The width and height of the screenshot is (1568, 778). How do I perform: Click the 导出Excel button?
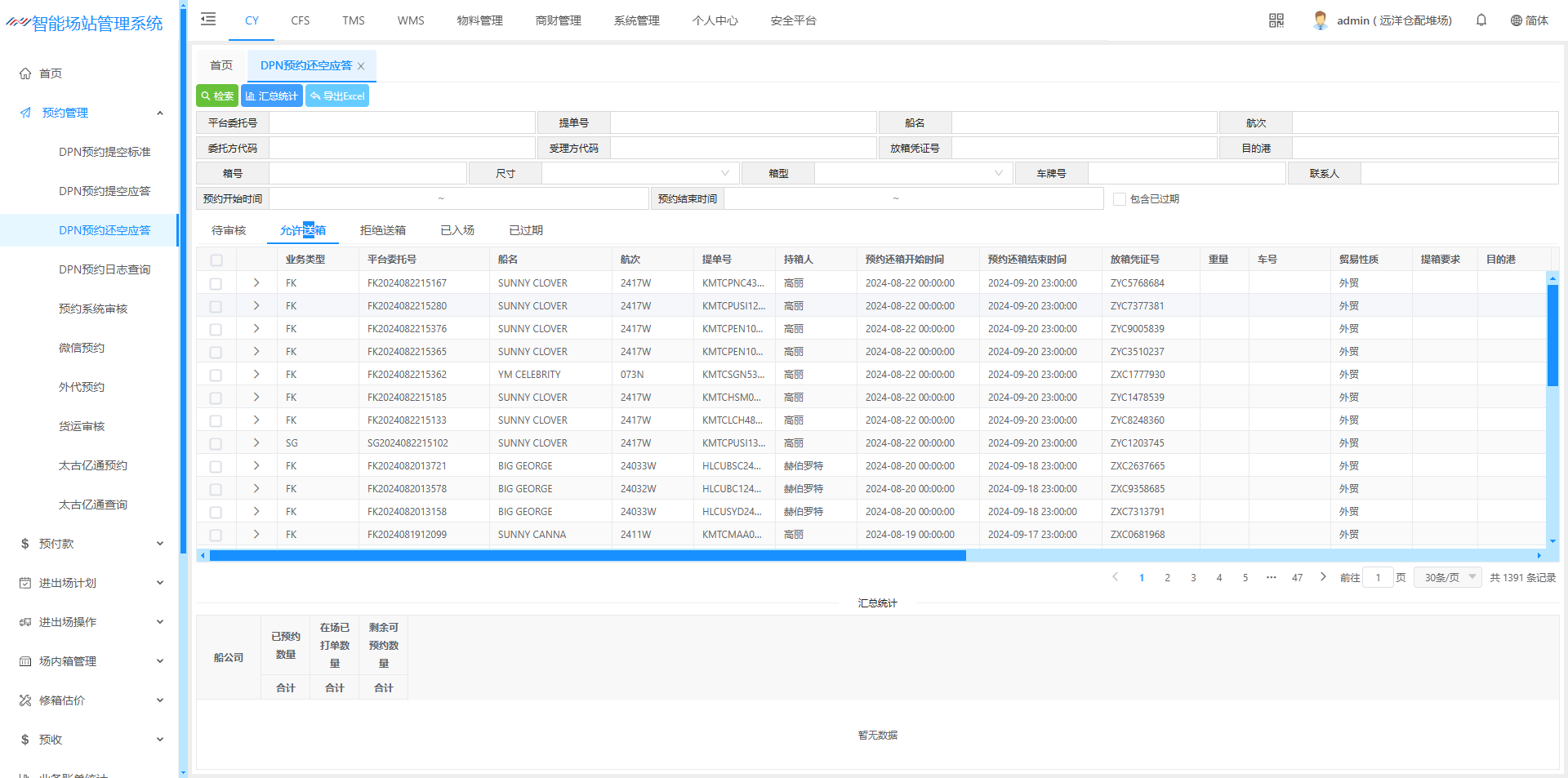point(337,96)
